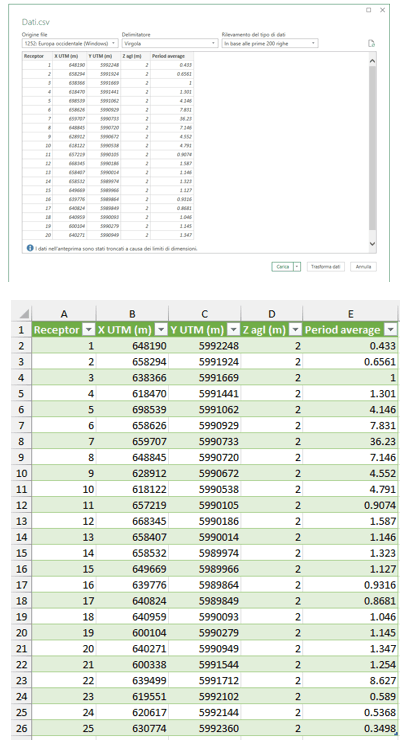Open the Receptor column filter arrow

[x=89, y=330]
